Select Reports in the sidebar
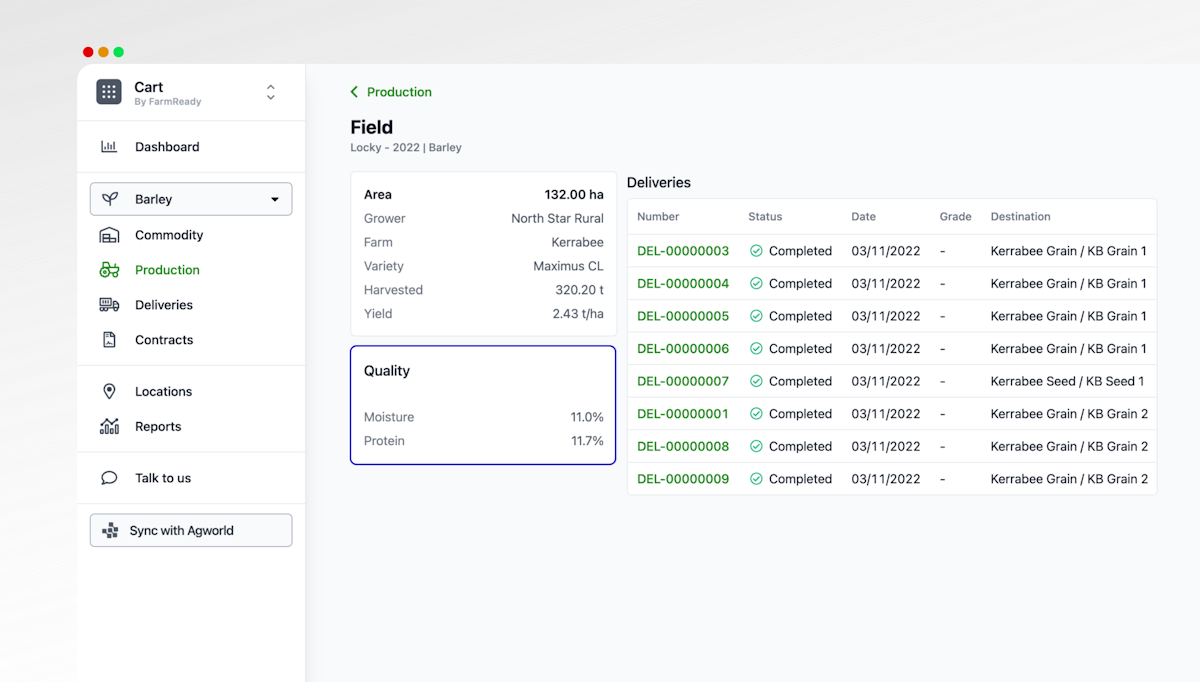Viewport: 1200px width, 682px height. (x=158, y=427)
